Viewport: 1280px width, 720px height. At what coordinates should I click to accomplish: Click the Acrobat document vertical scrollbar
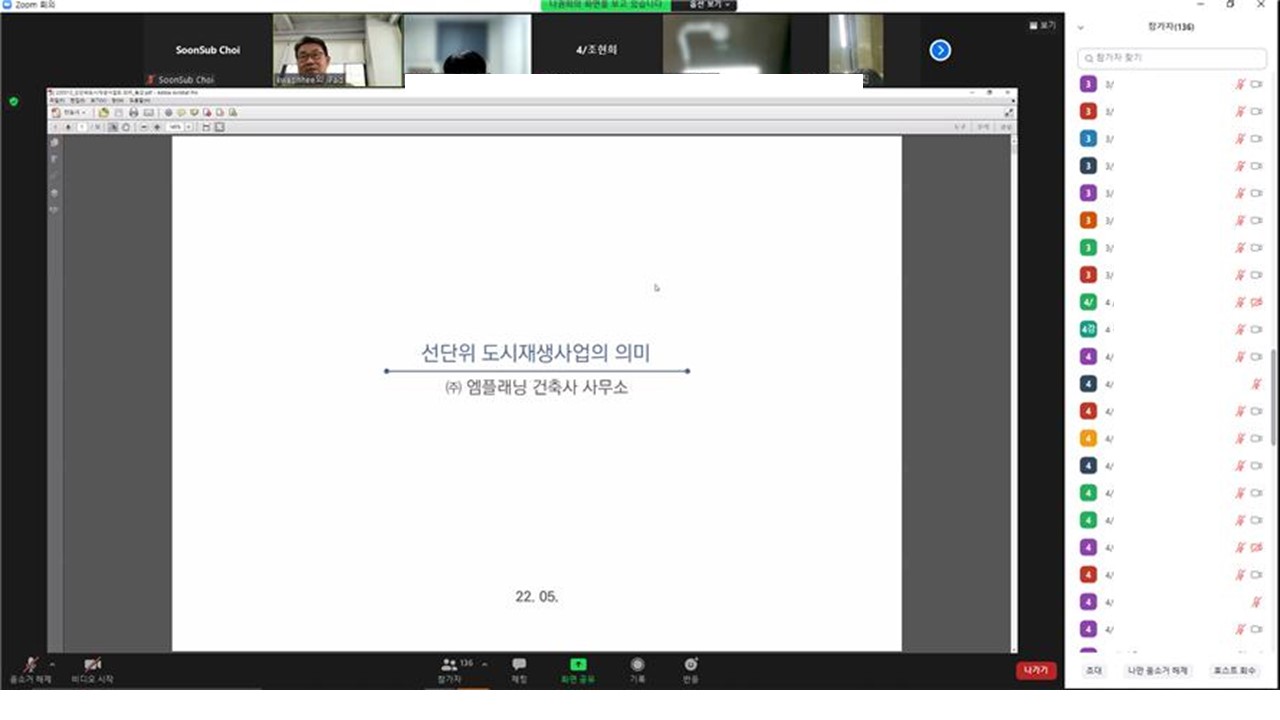coord(1012,394)
